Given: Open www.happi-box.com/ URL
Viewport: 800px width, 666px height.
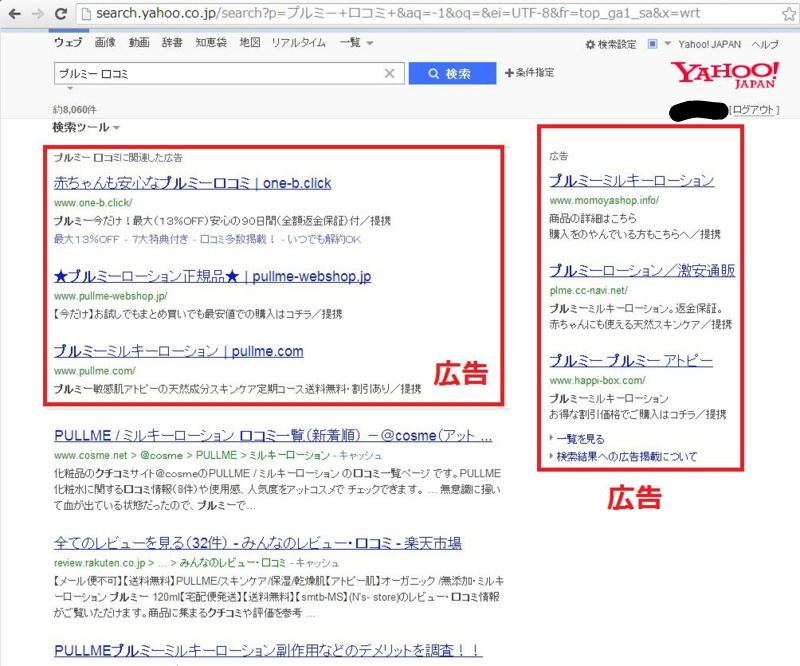Looking at the screenshot, I should (x=597, y=380).
